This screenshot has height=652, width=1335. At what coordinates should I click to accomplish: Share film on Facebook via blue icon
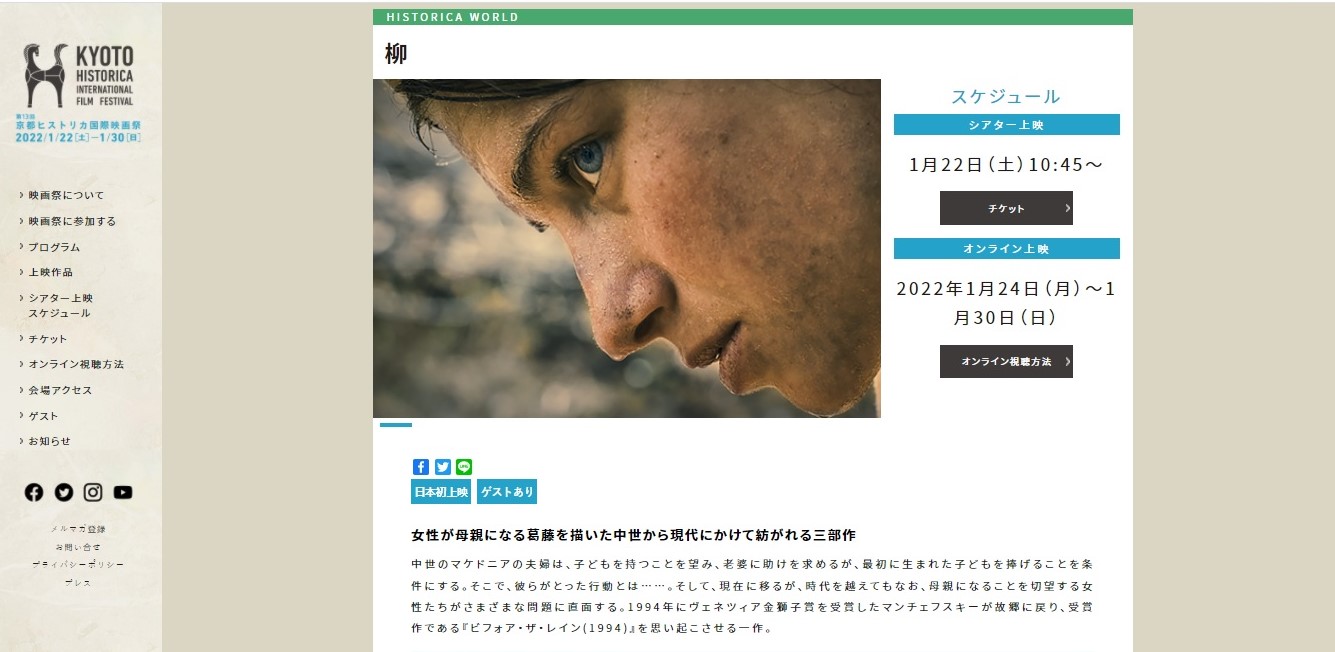point(421,467)
